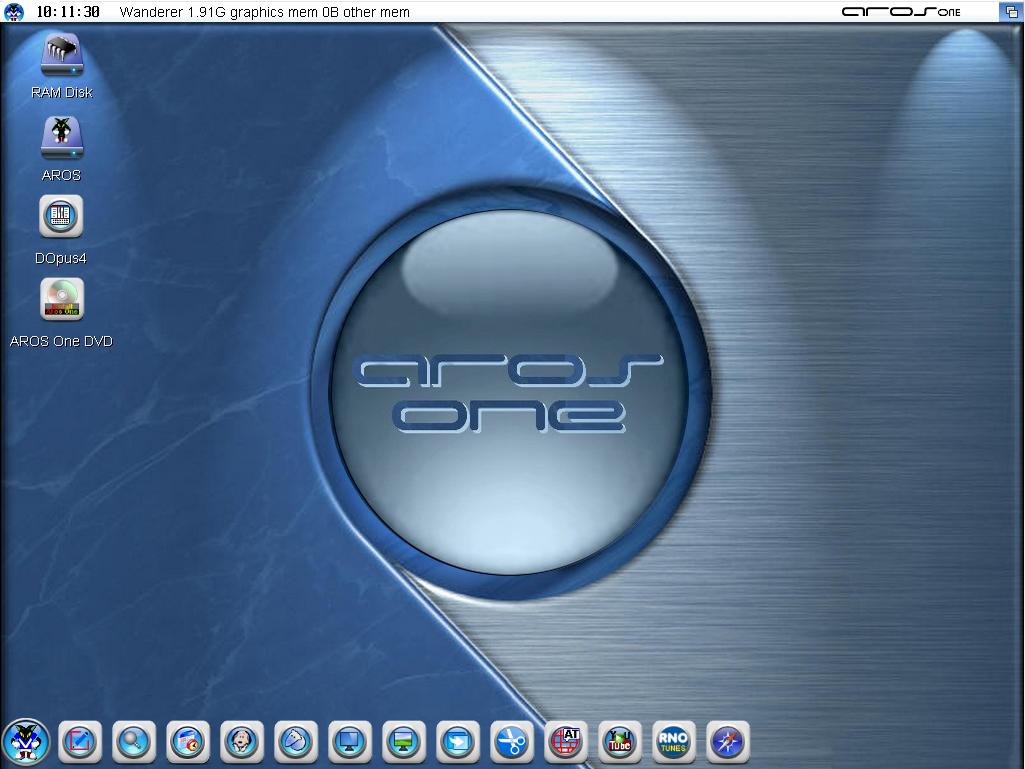Launch the magnifying glass search dock icon
Image resolution: width=1025 pixels, height=769 pixels.
coord(134,742)
